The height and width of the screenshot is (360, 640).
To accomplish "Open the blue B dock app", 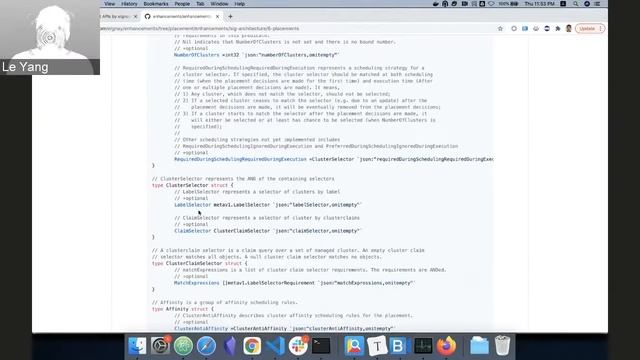I will [x=399, y=346].
